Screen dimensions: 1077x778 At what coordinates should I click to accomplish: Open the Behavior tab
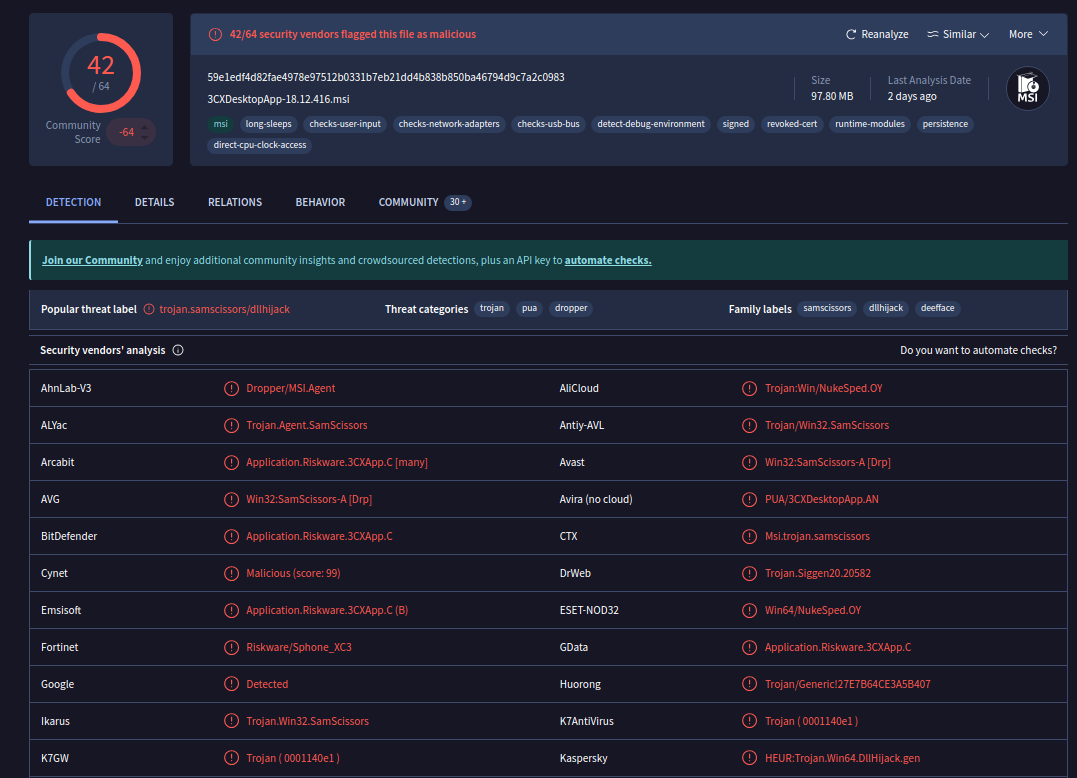click(x=320, y=202)
